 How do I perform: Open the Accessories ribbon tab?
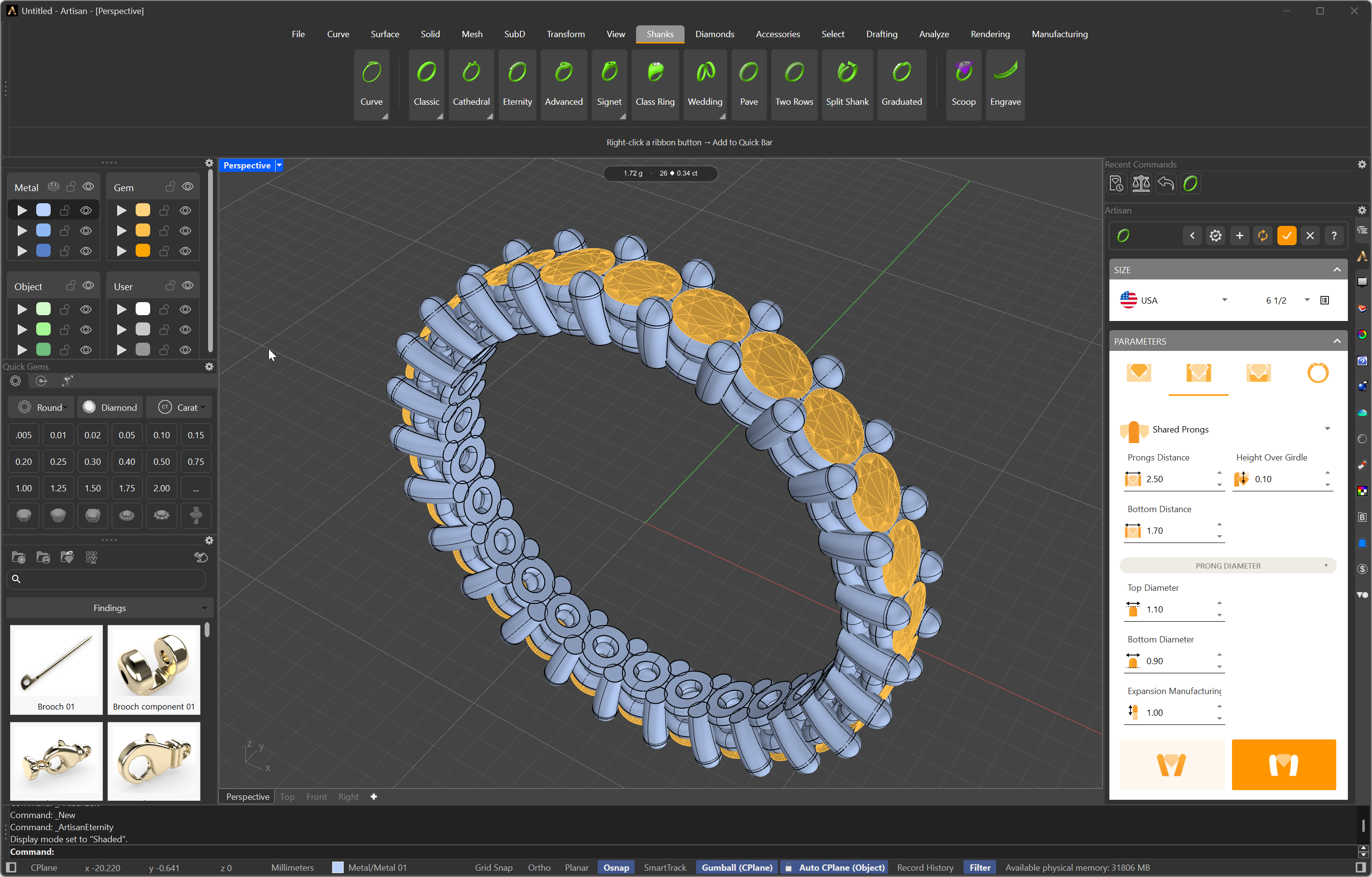(777, 34)
